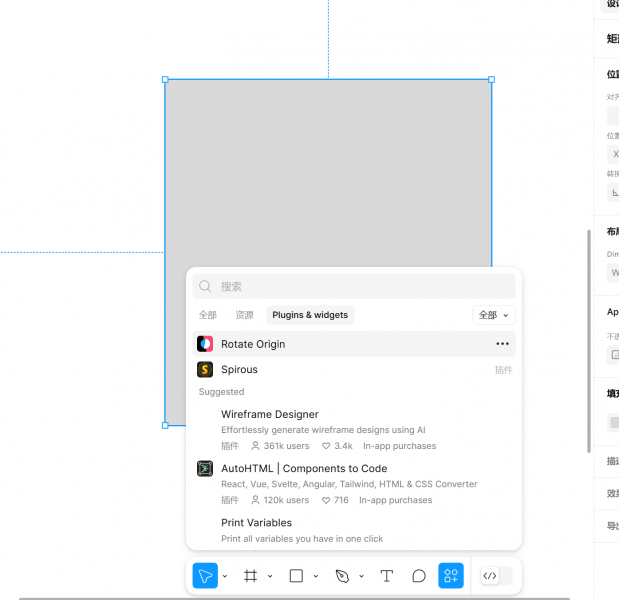Open the Pen tool options chevron
619x600 pixels.
361,576
